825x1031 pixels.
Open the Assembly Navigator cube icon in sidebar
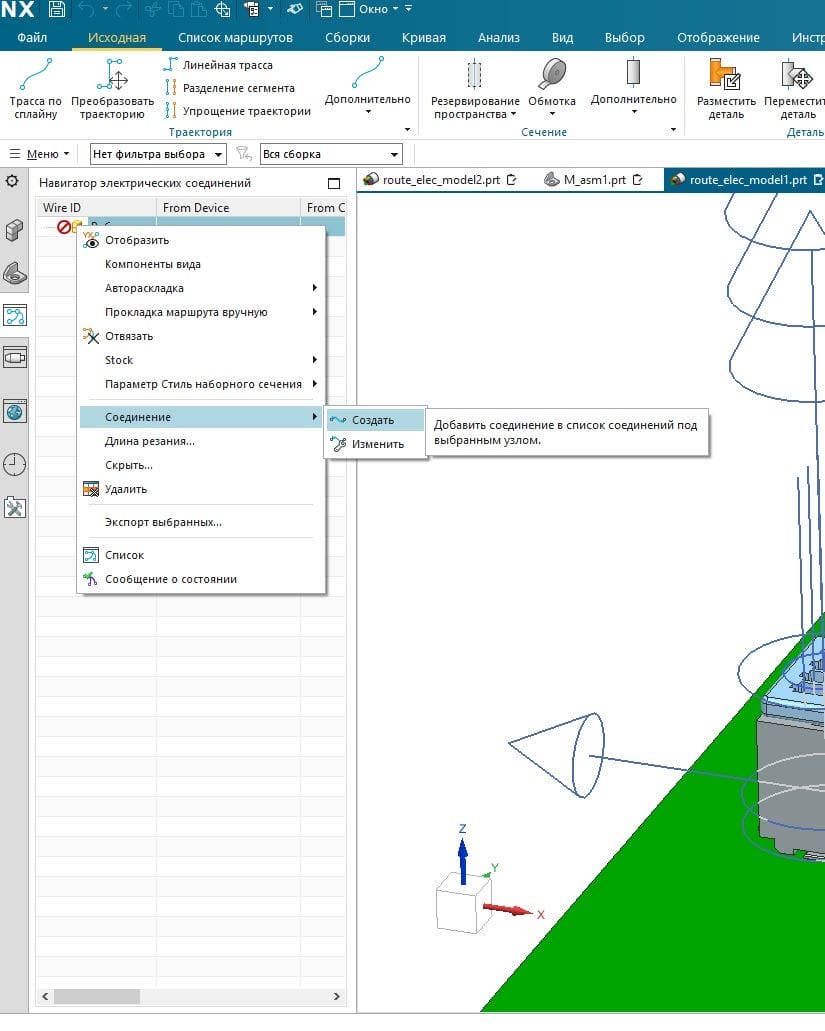click(x=14, y=229)
